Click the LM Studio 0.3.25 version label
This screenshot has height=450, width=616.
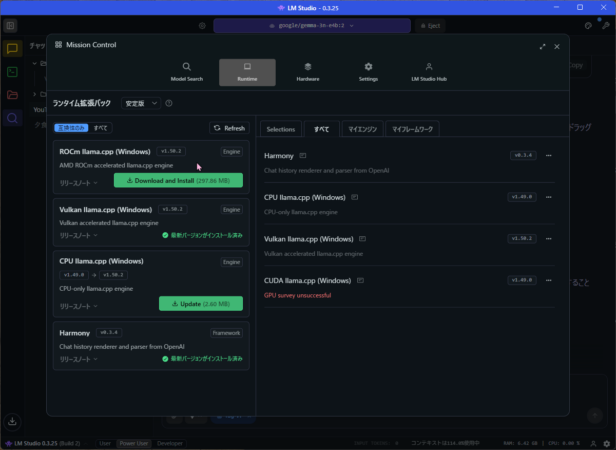point(43,443)
